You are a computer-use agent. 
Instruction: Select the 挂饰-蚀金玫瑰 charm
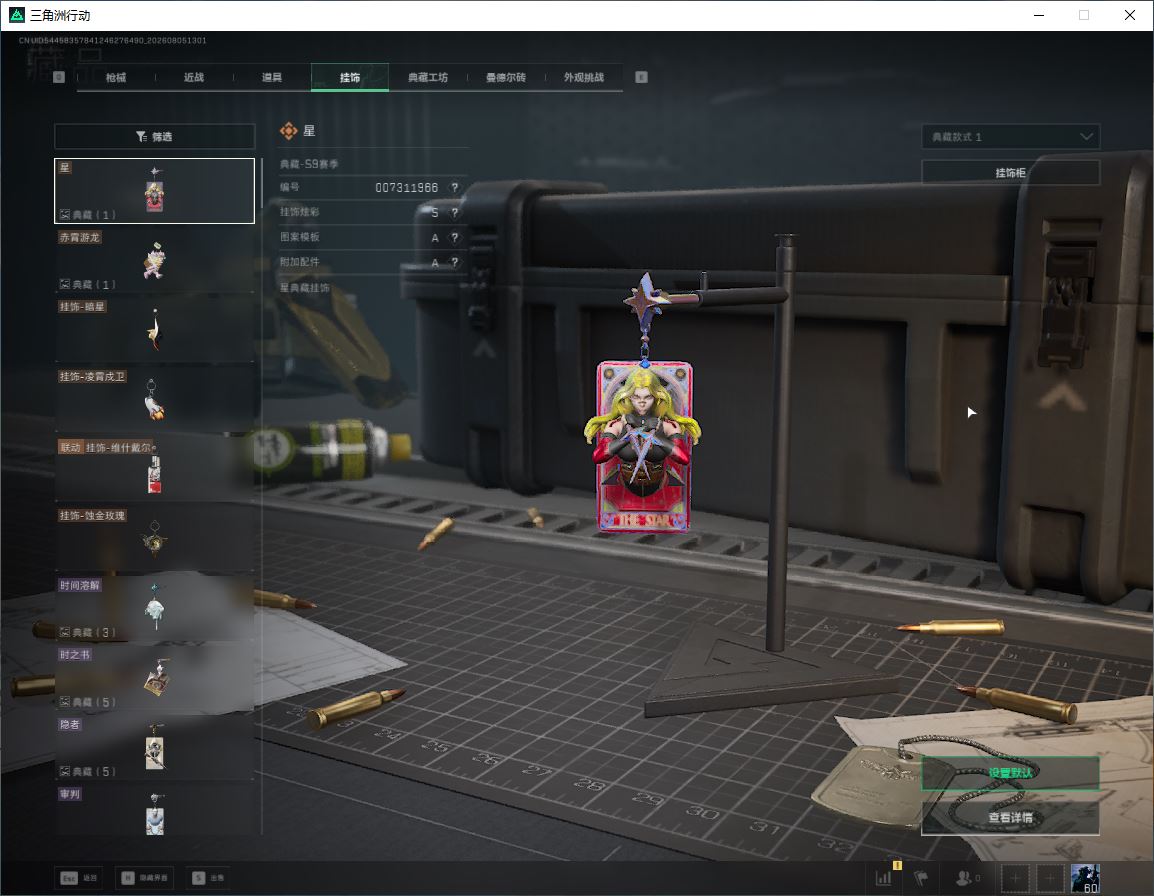155,539
